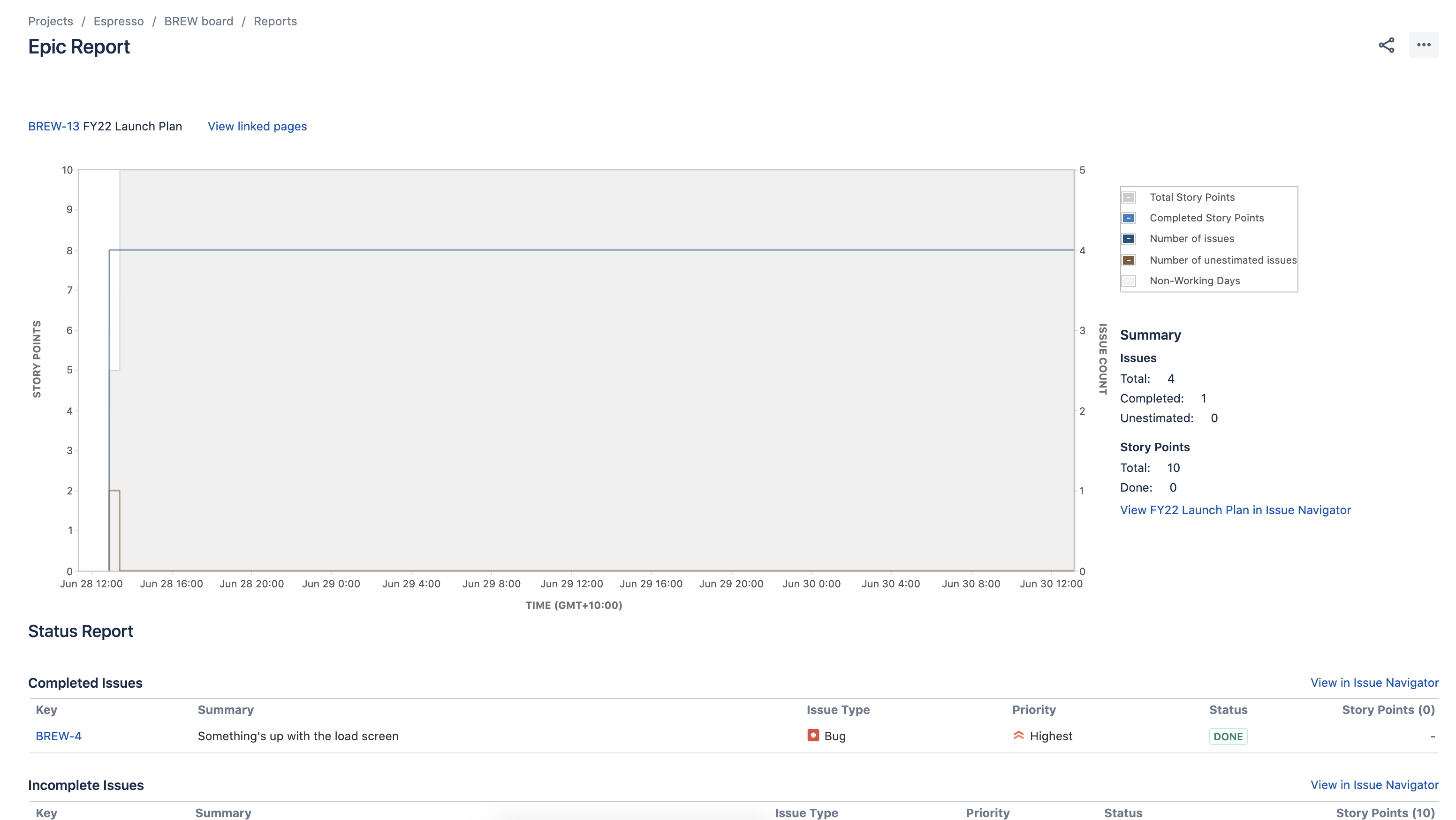1456x820 pixels.
Task: View Completed Issues in Issue Navigator
Action: (x=1374, y=683)
